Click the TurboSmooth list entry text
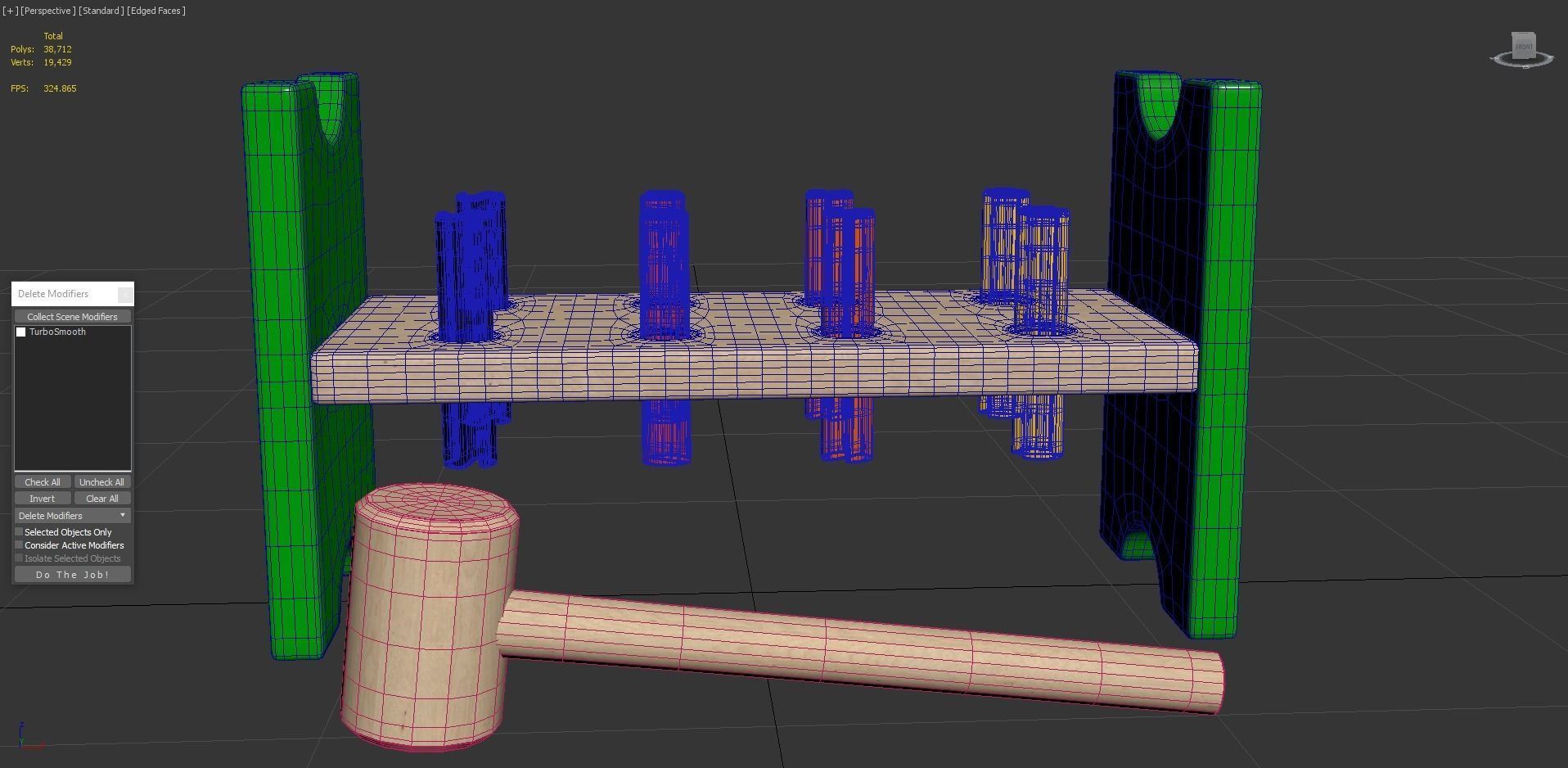 click(57, 332)
